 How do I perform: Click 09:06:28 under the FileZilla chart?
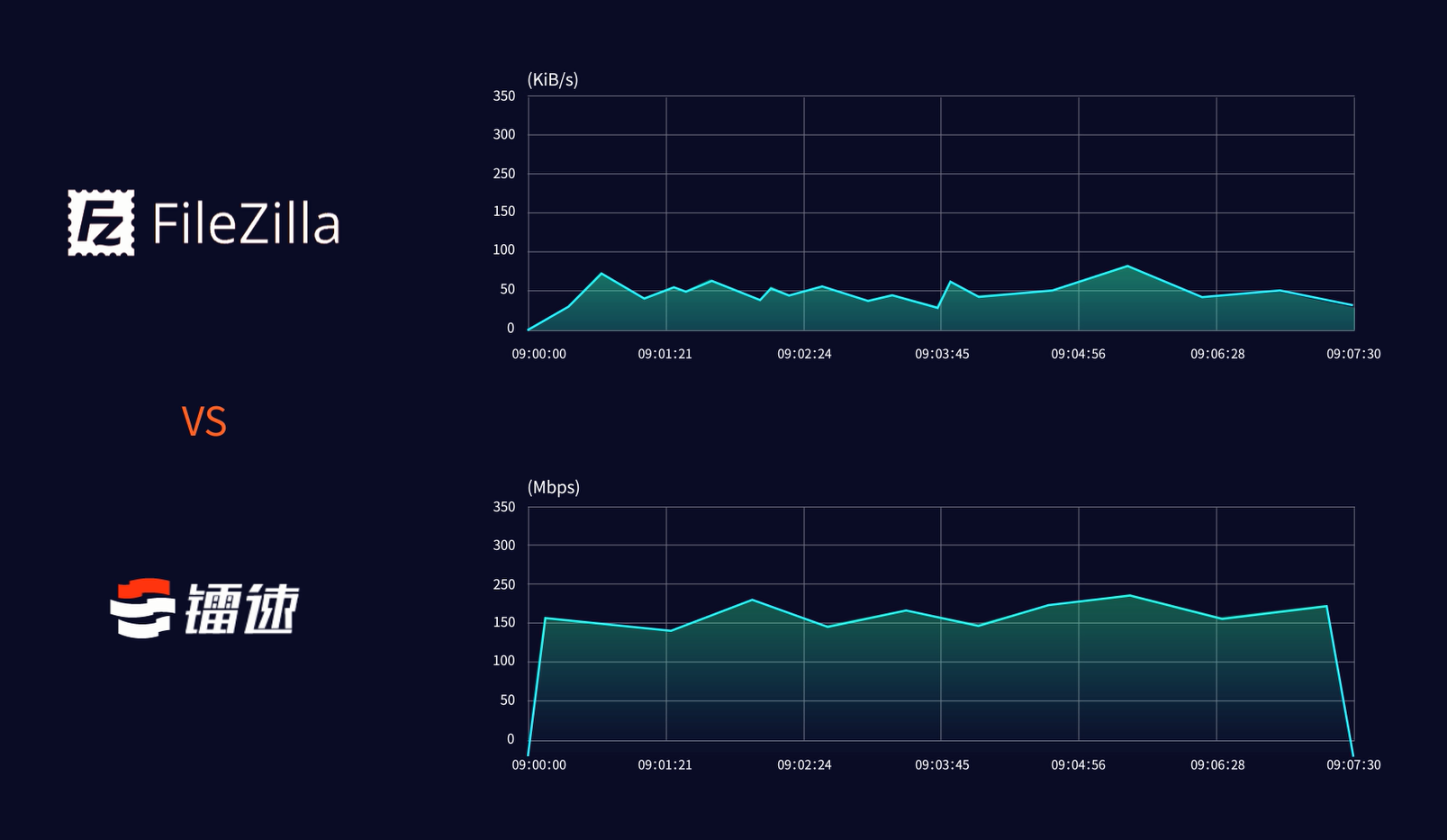[1217, 354]
